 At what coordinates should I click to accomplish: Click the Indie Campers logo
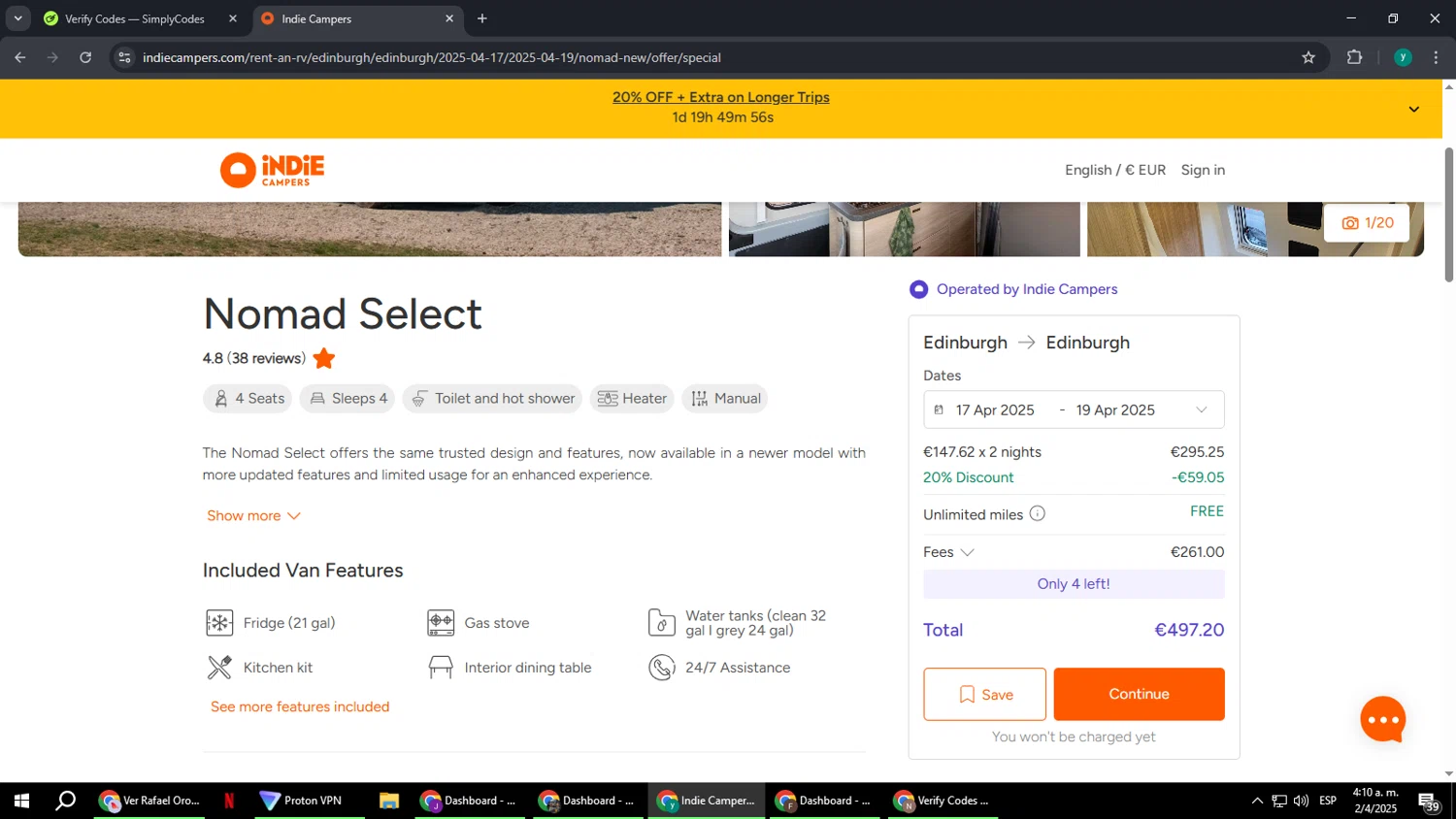tap(273, 170)
